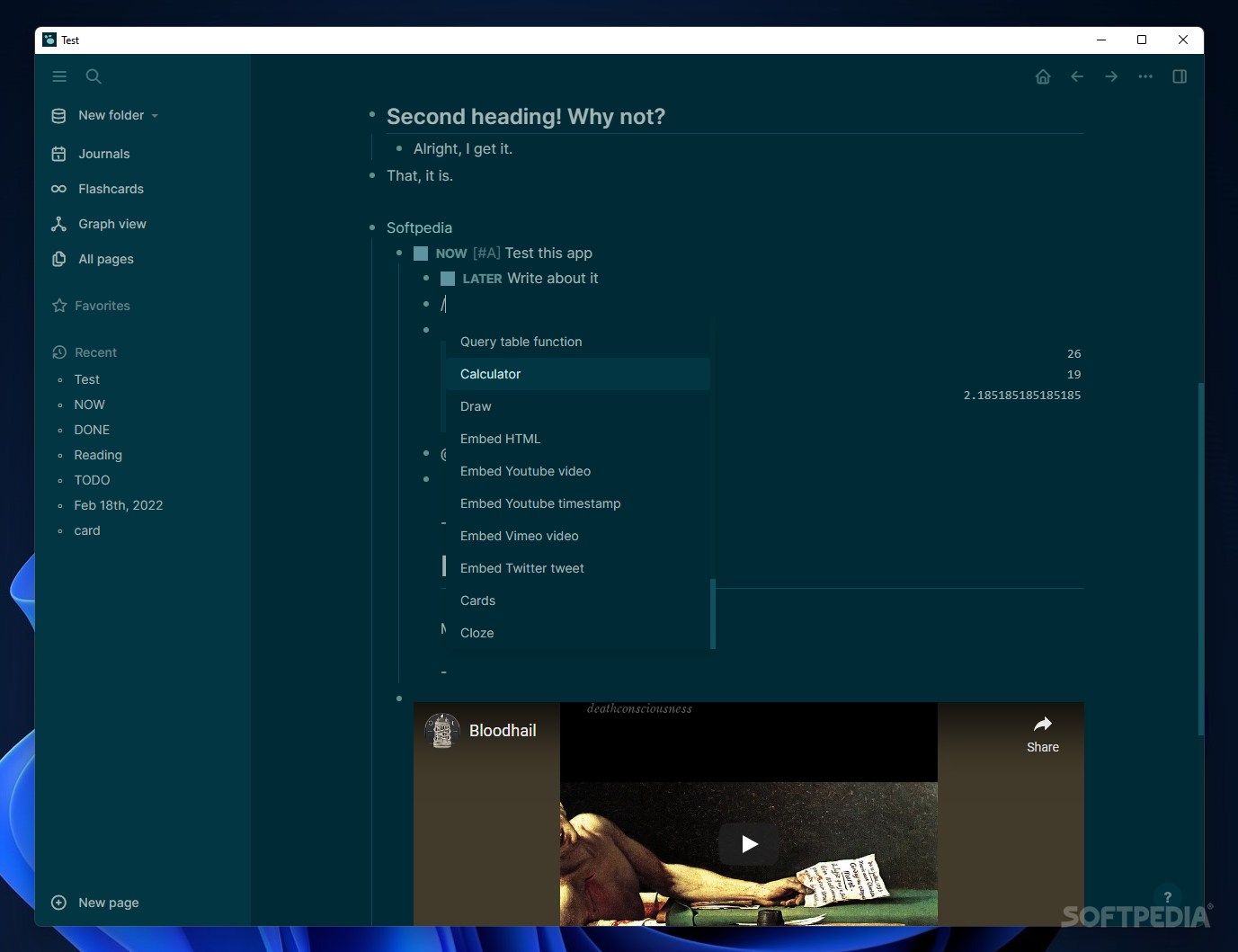Open recent page DONE
This screenshot has height=952, width=1238.
[92, 430]
